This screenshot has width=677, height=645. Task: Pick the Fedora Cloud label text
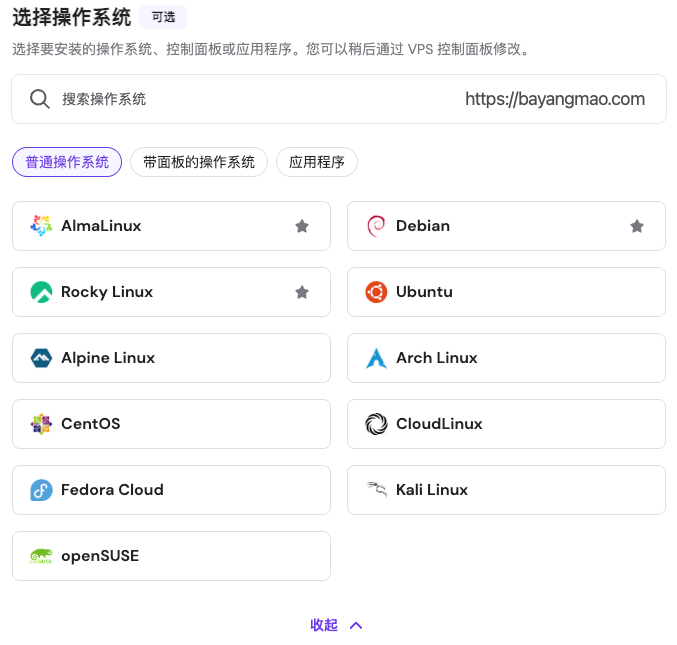(112, 490)
